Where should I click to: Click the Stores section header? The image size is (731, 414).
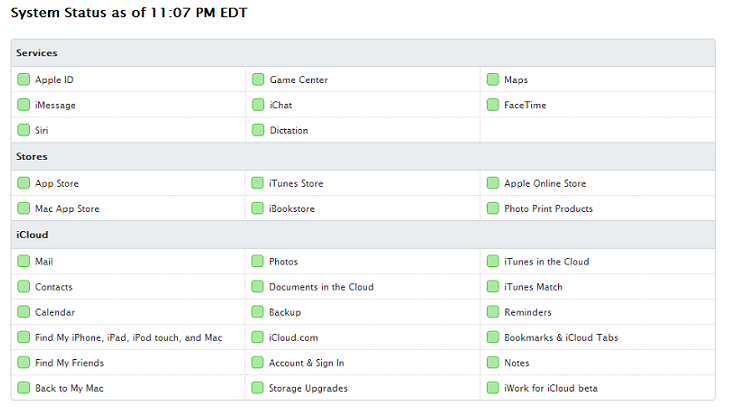click(x=32, y=157)
